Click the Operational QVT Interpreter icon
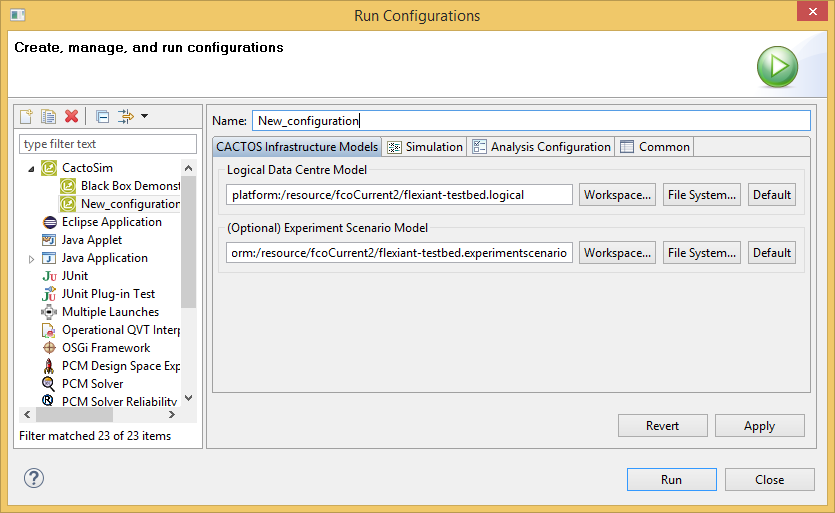835x513 pixels. [x=49, y=330]
